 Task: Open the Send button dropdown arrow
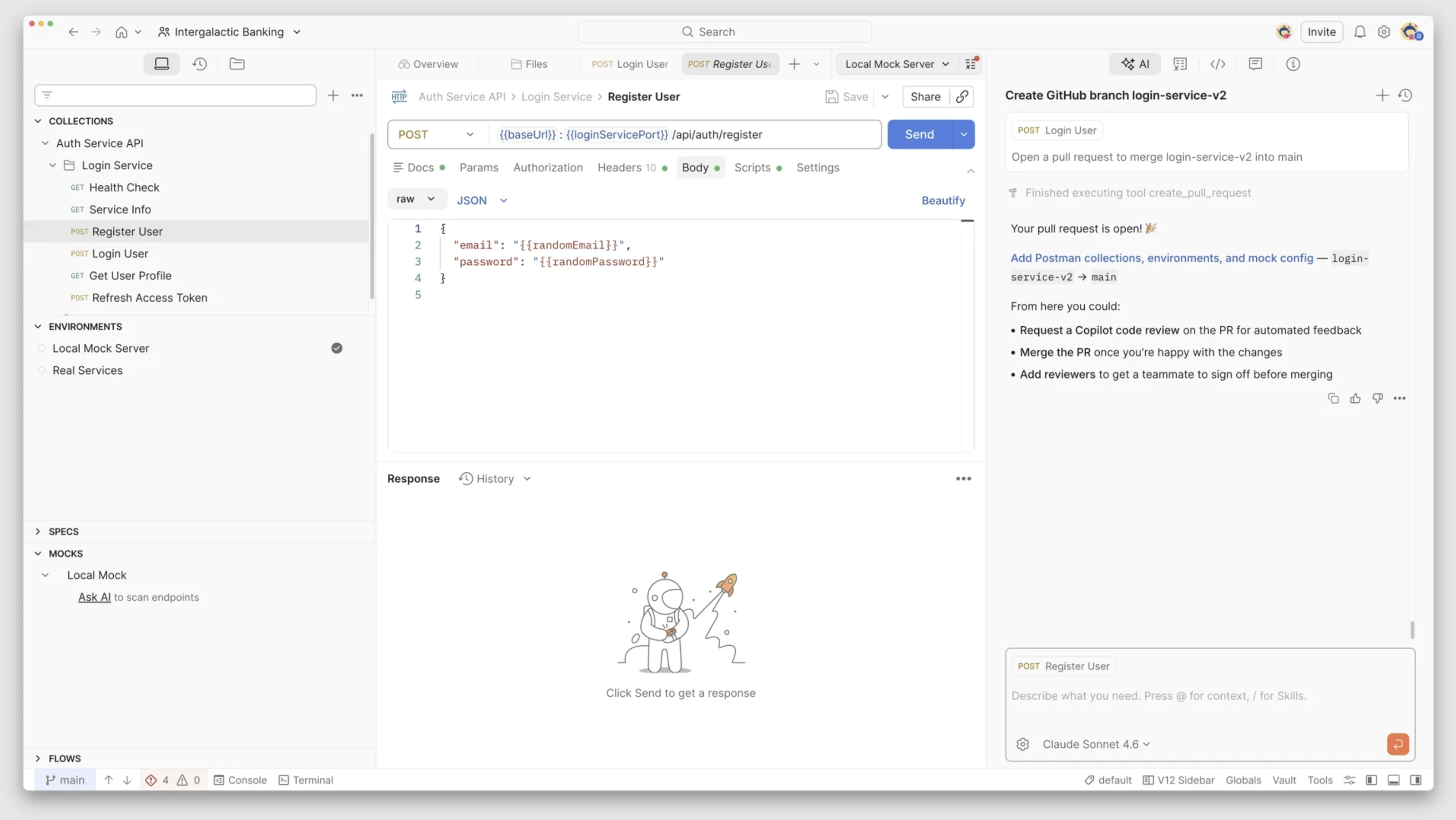pyautogui.click(x=964, y=135)
